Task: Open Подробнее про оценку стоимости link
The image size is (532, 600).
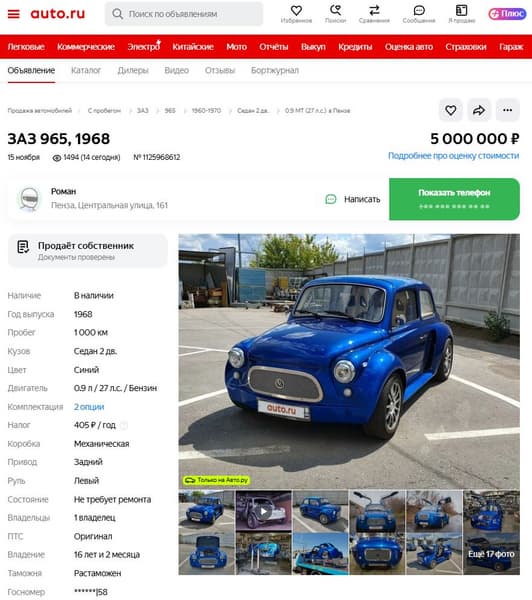Action: point(454,156)
